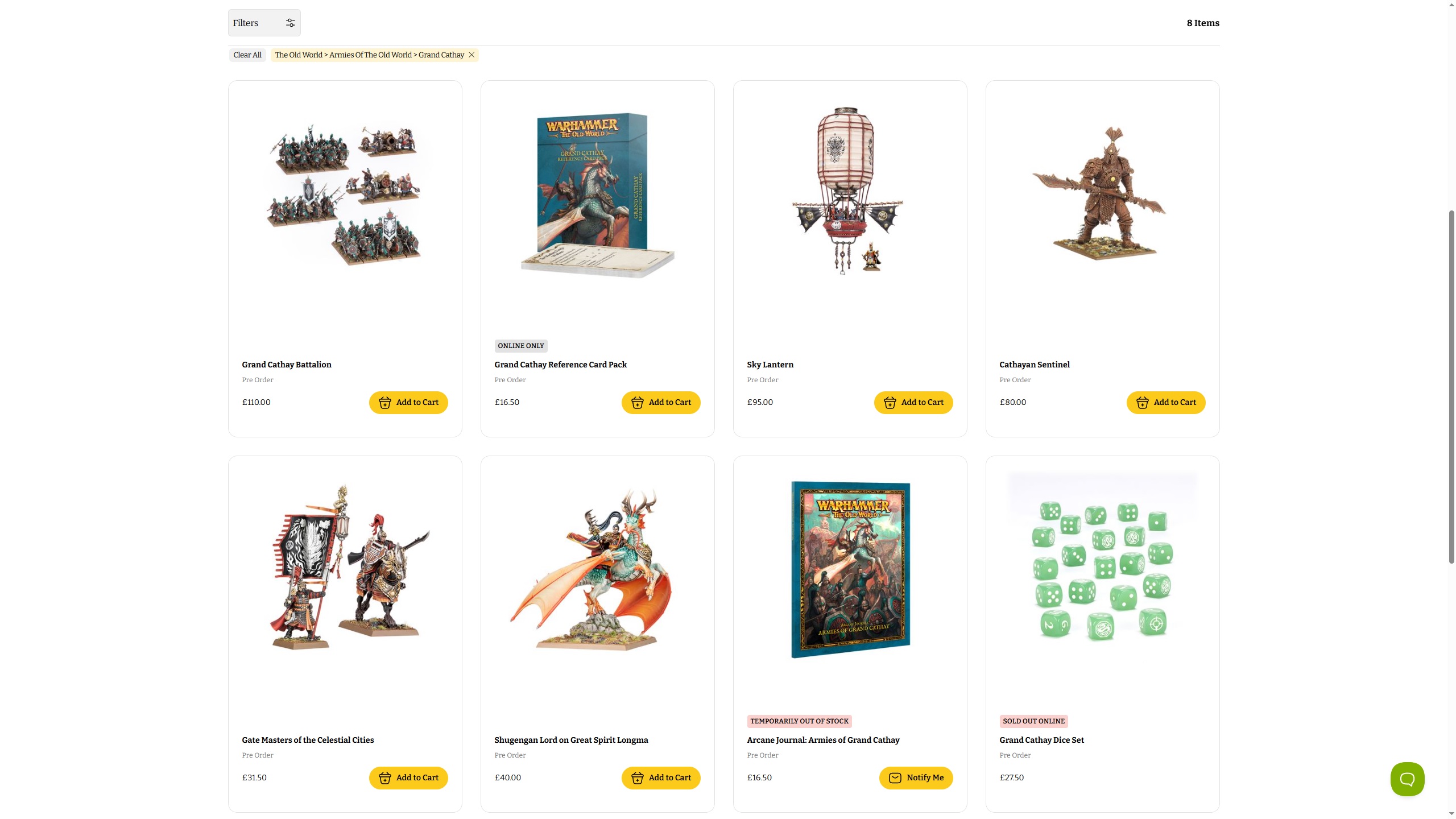Open Shugengan Lord on Great Spirit Longma title
The width and height of the screenshot is (1456, 819).
click(x=571, y=740)
